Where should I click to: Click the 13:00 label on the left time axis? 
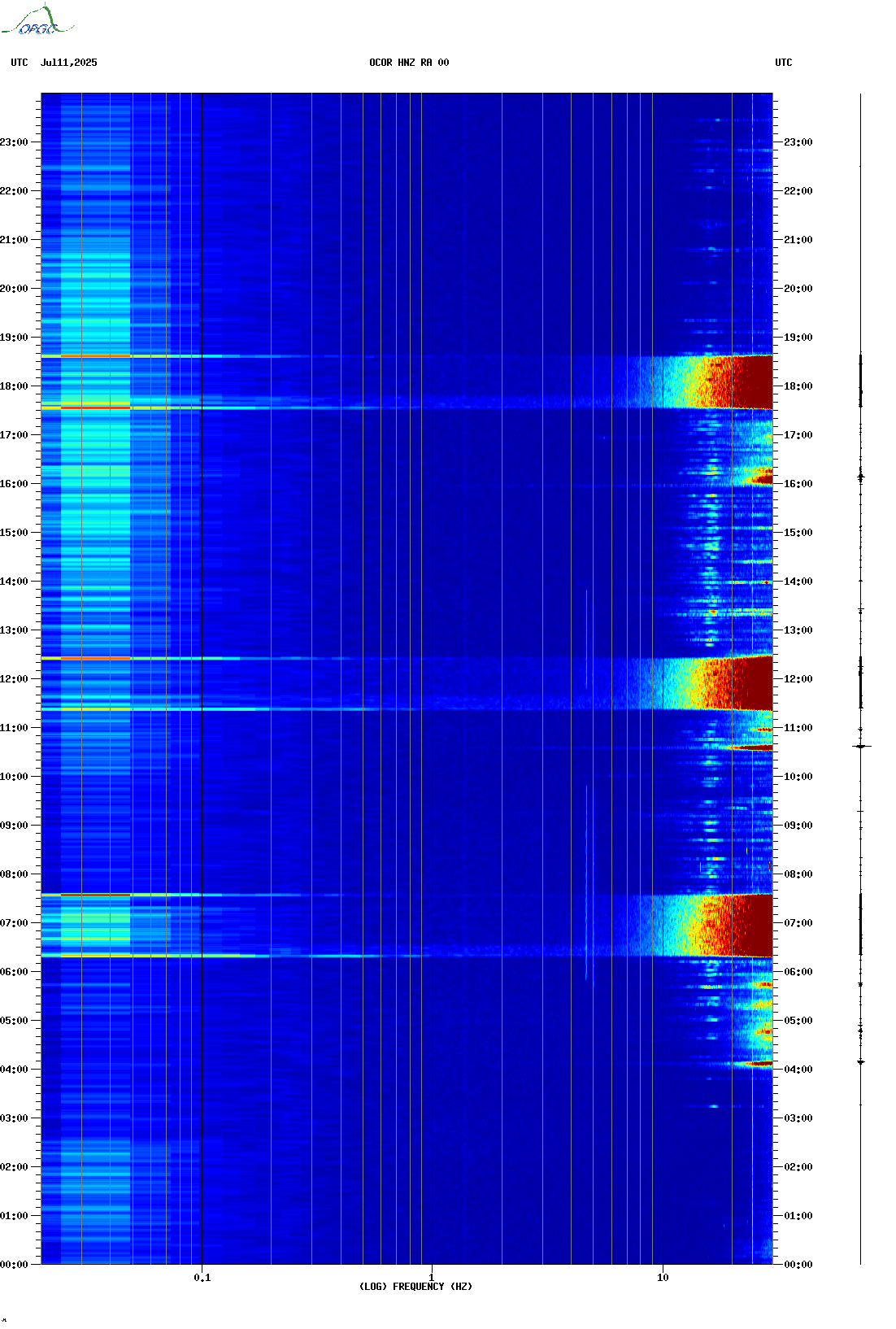pyautogui.click(x=14, y=630)
